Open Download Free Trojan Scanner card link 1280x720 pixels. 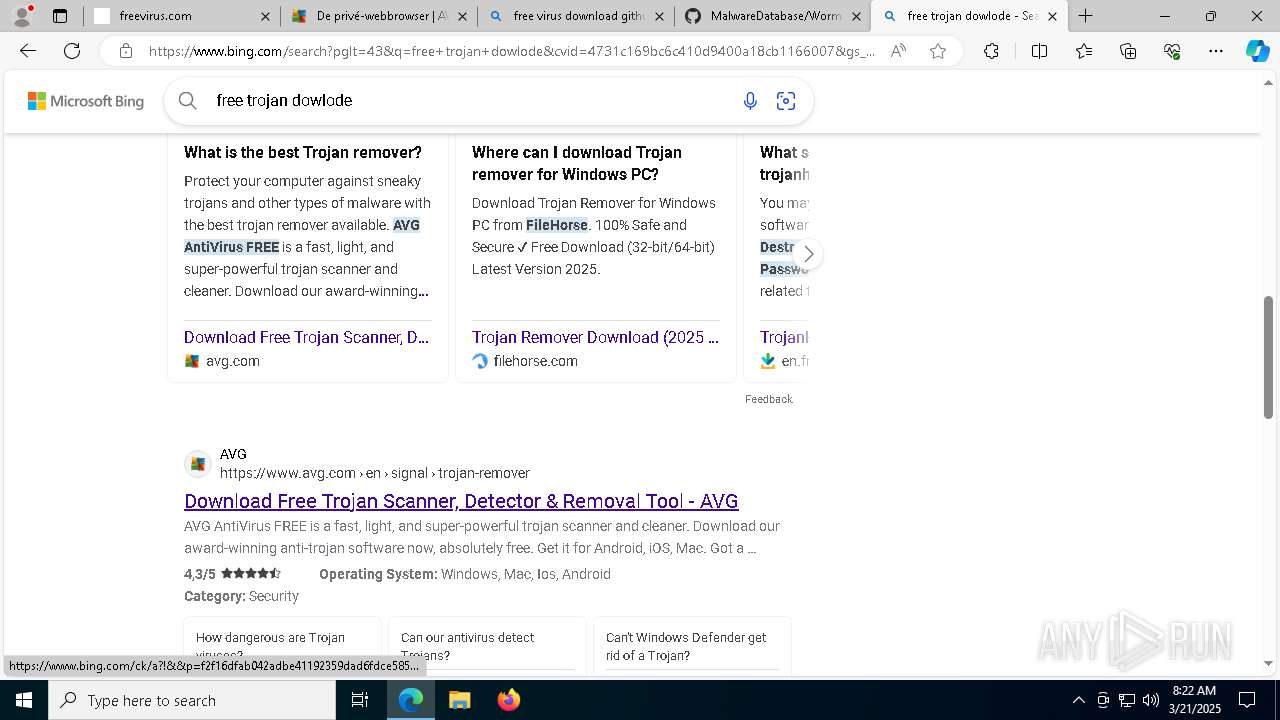pyautogui.click(x=306, y=337)
